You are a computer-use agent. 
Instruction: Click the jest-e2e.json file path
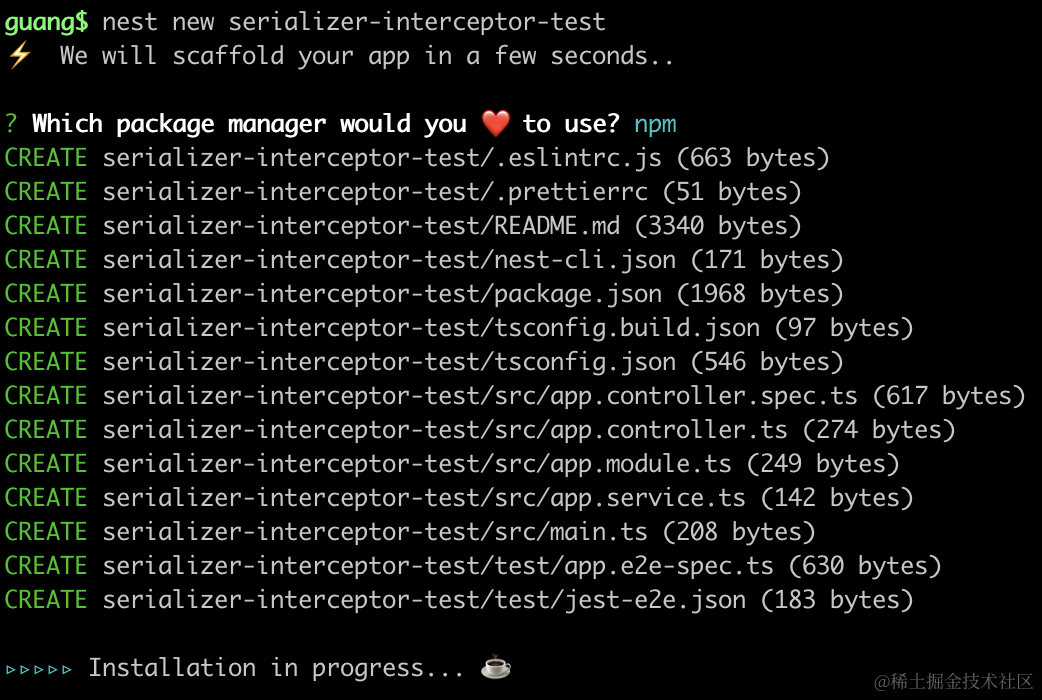[x=424, y=600]
